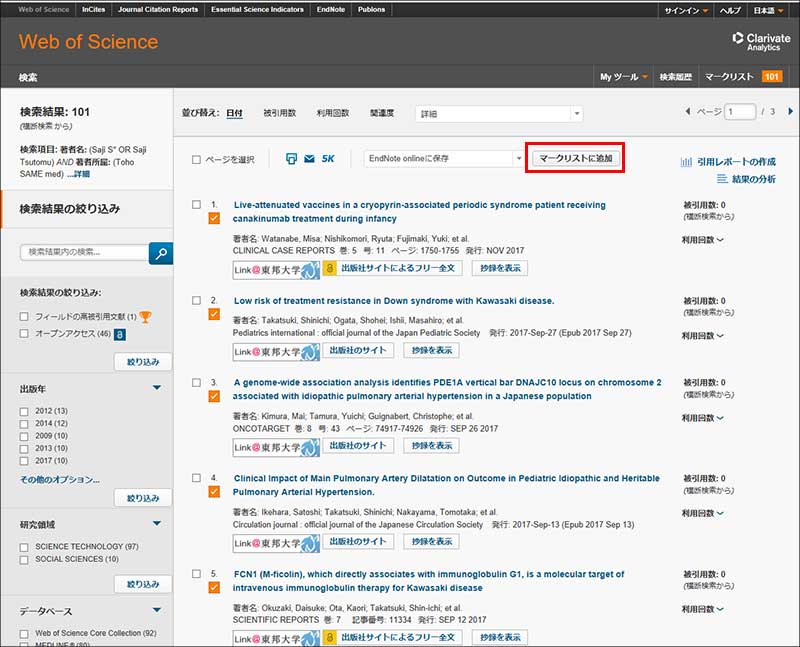Screen dimensions: 800x647
Task: Open the EndNote onlineに保存 dropdown
Action: coord(444,159)
